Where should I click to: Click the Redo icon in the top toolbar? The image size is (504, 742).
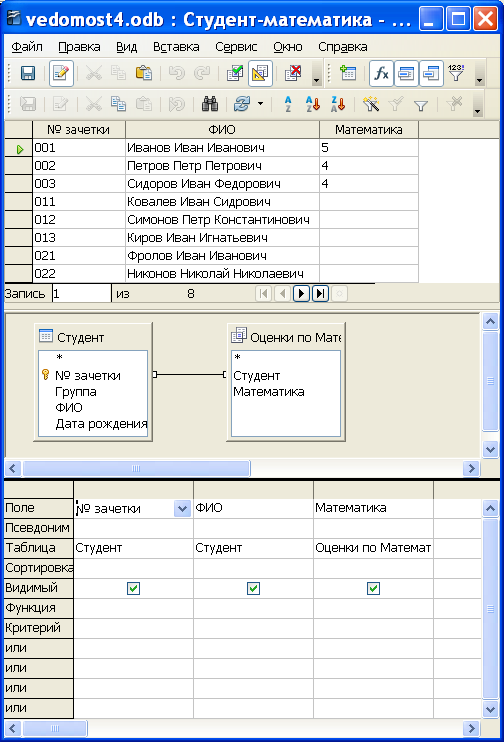pos(202,73)
